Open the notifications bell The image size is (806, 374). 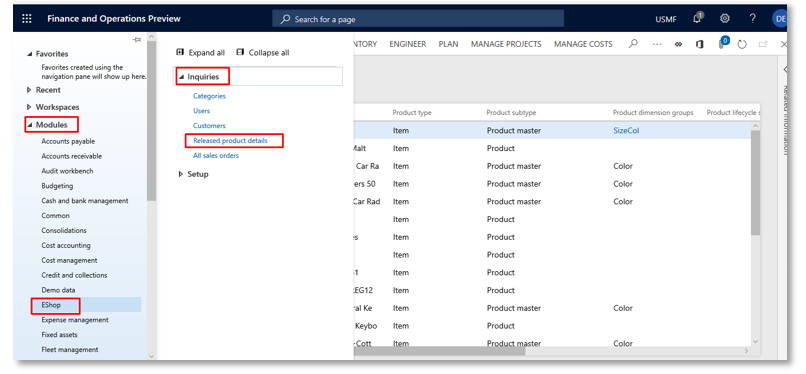[698, 18]
